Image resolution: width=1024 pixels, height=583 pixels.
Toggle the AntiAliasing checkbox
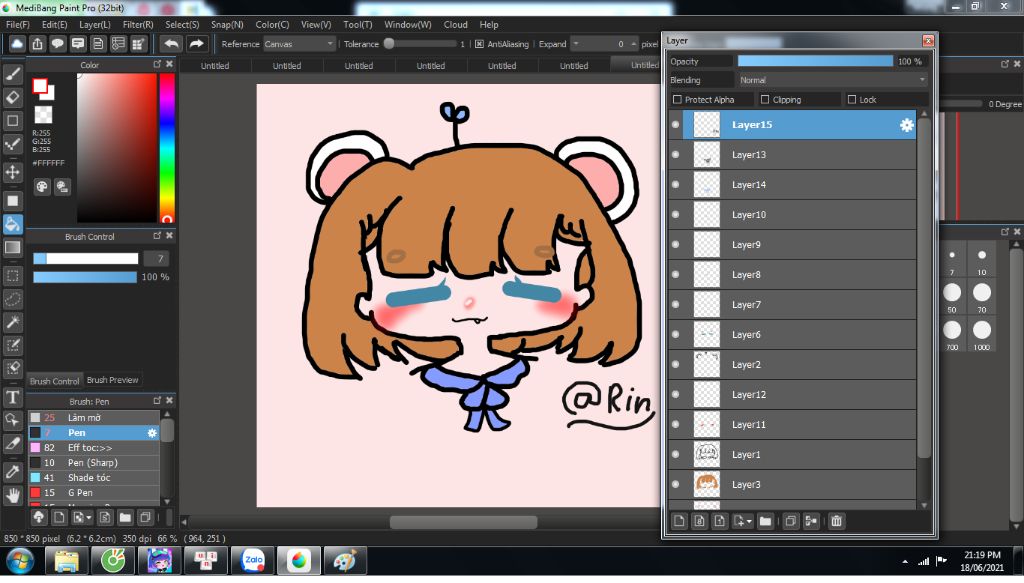[x=479, y=44]
